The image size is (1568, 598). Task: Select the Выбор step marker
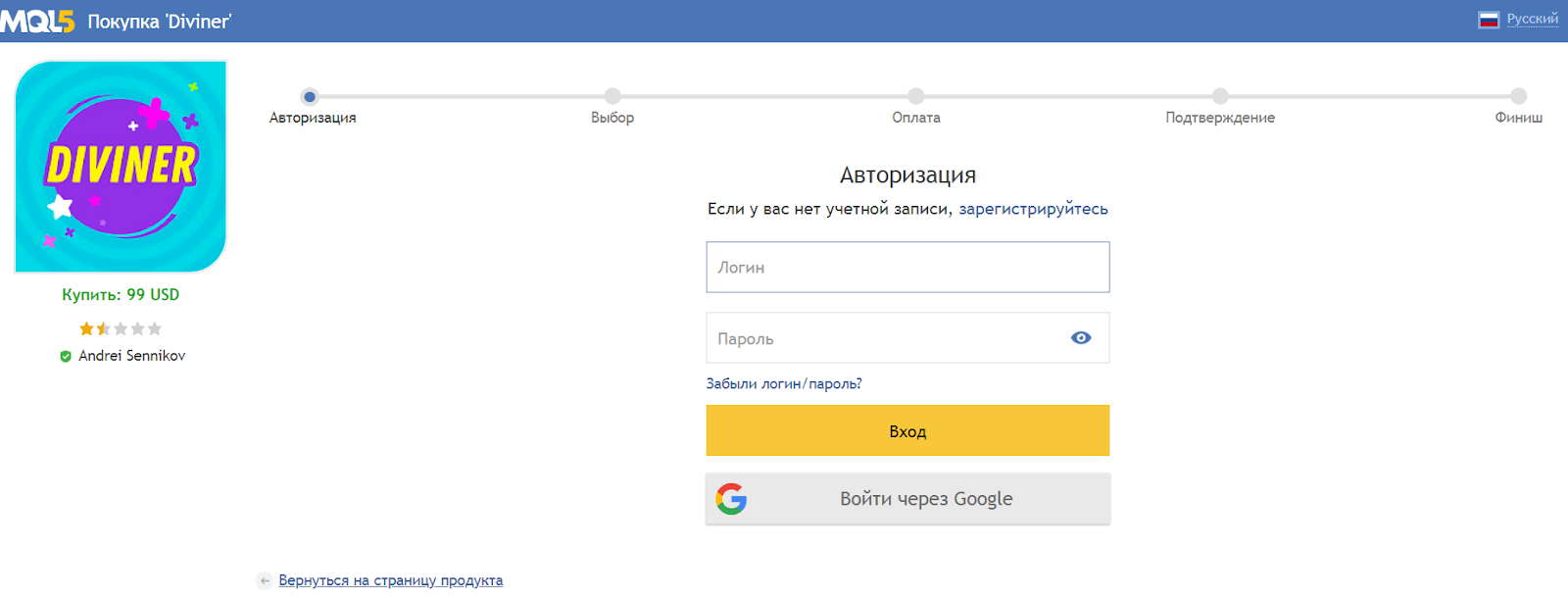coord(612,96)
